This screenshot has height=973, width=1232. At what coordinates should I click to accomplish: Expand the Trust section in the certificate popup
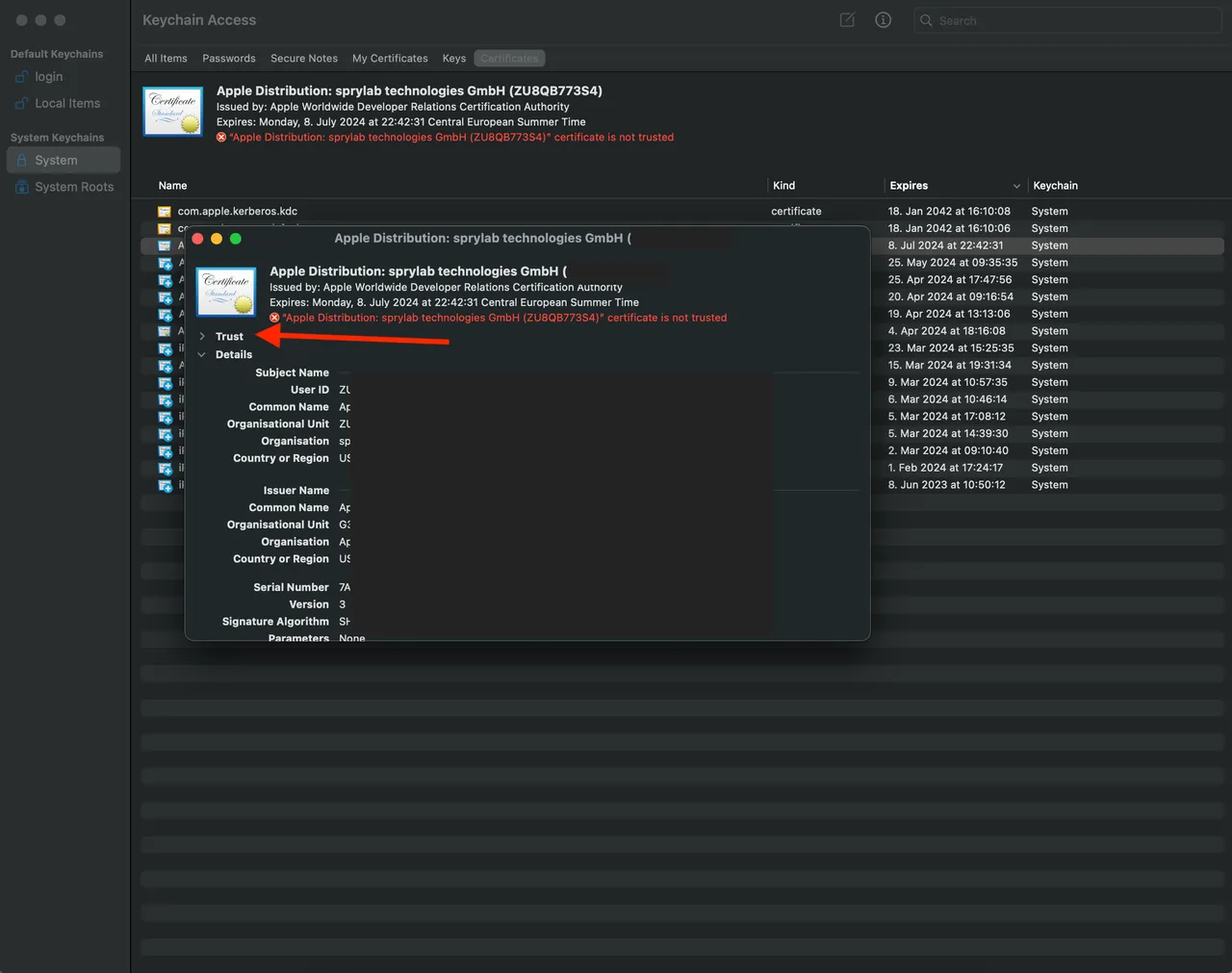pos(202,336)
